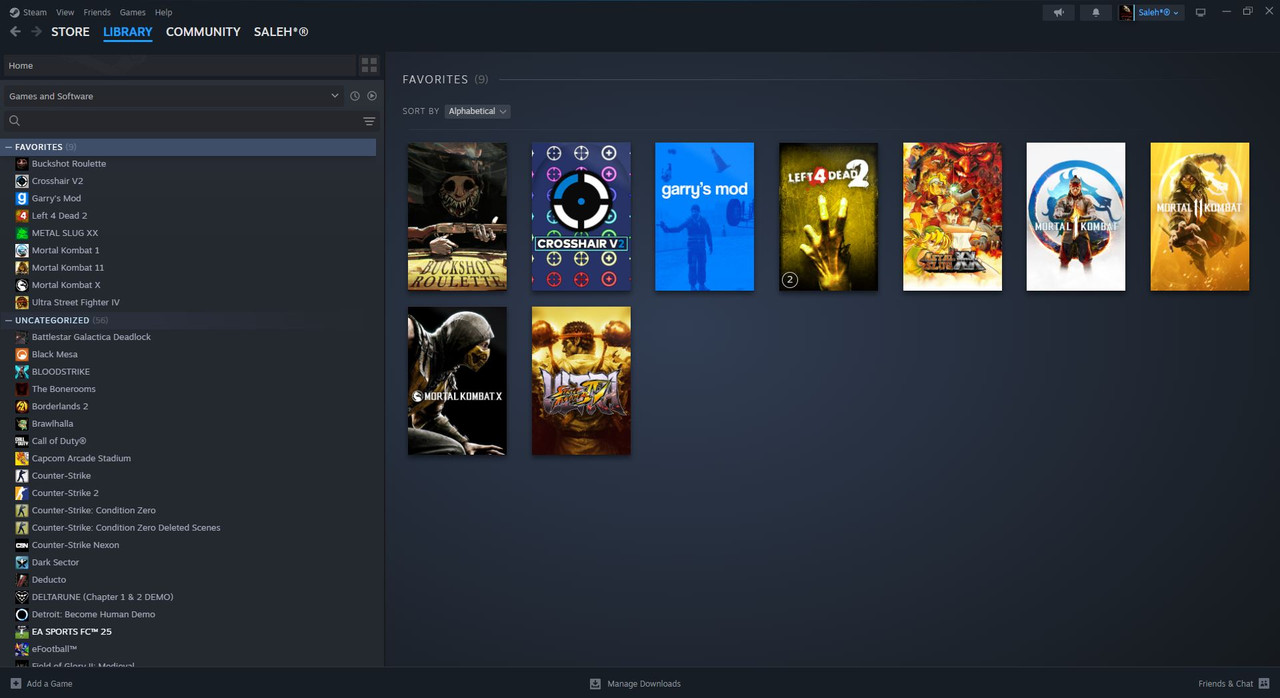The image size is (1280, 698).
Task: Go forward with the right arrow
Action: pos(36,32)
